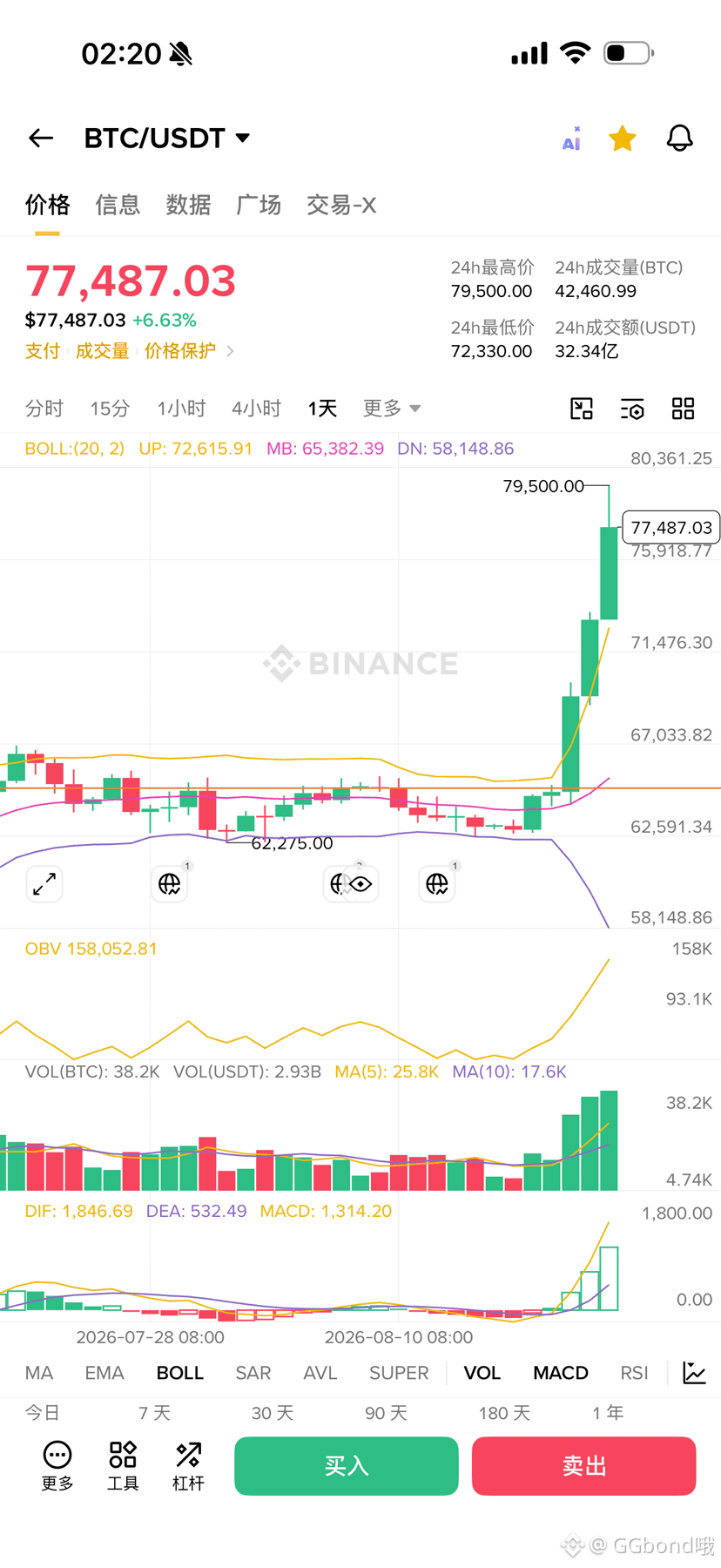Open the AI assistant icon
This screenshot has width=721, height=1568.
571,139
